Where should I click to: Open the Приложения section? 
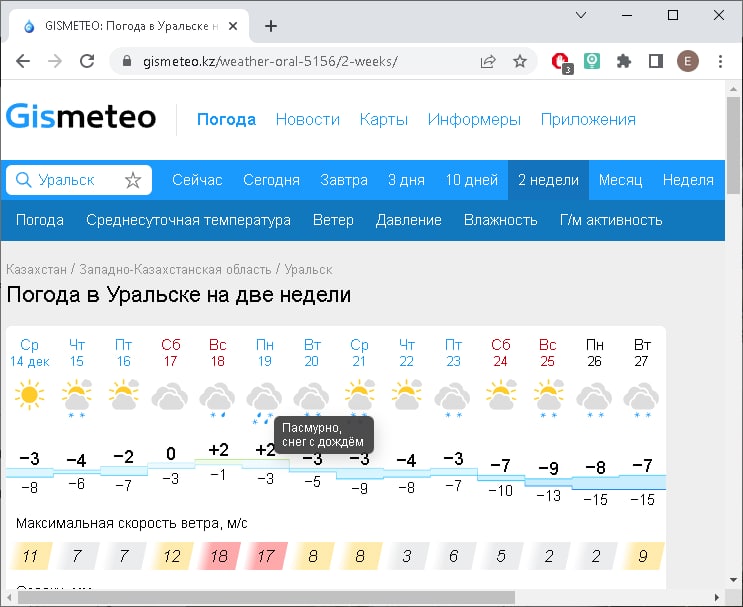588,119
